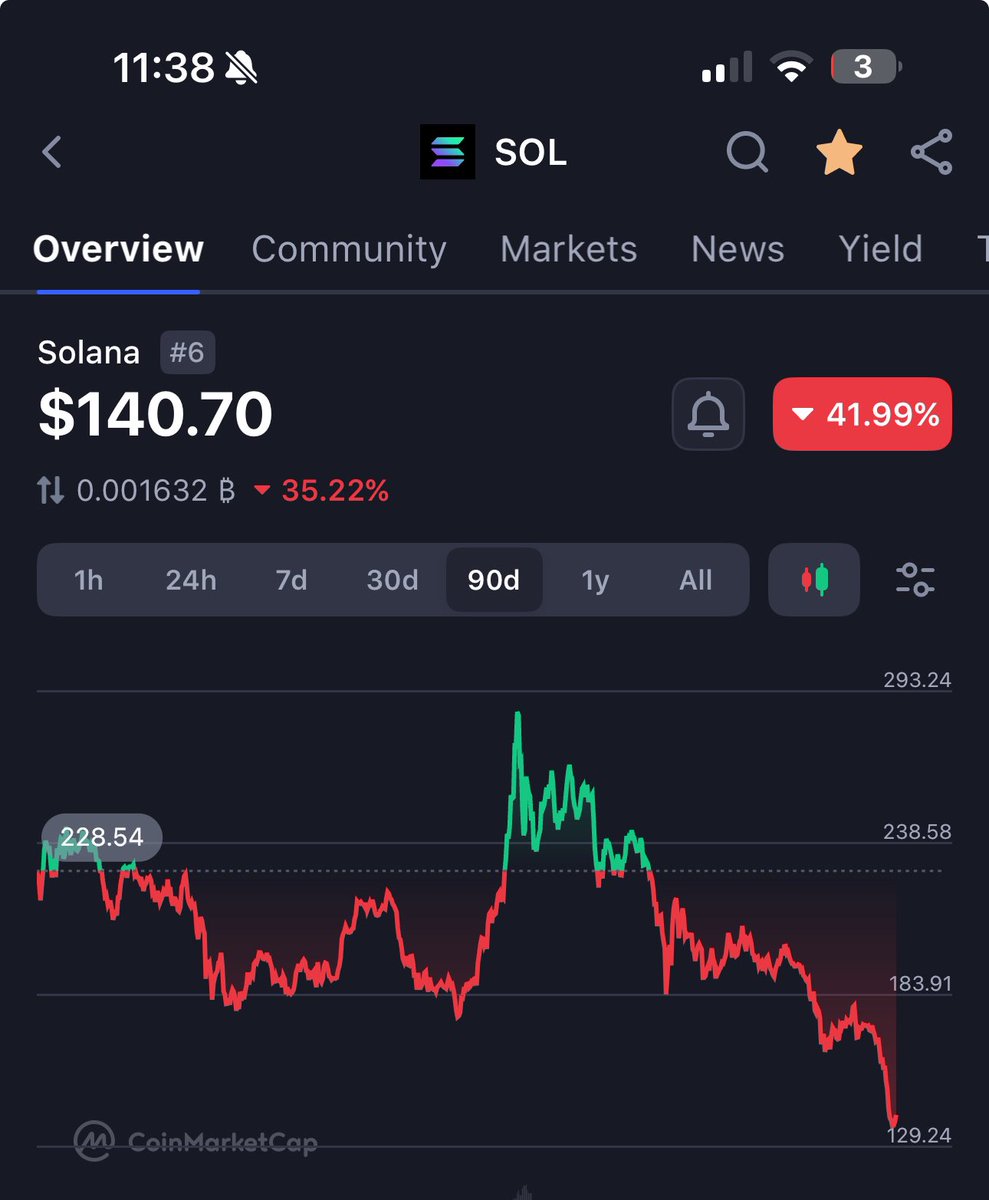Open search with the magnifier icon
The image size is (989, 1200).
click(x=747, y=153)
